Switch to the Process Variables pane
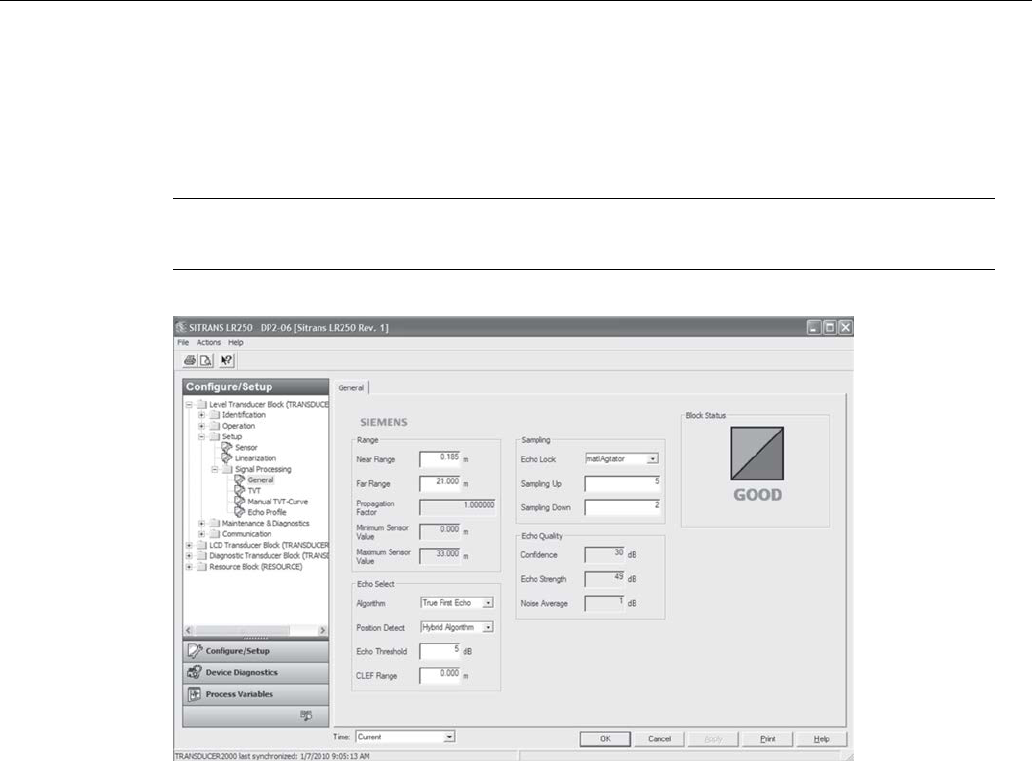Image resolution: width=1032 pixels, height=761 pixels. click(x=255, y=694)
